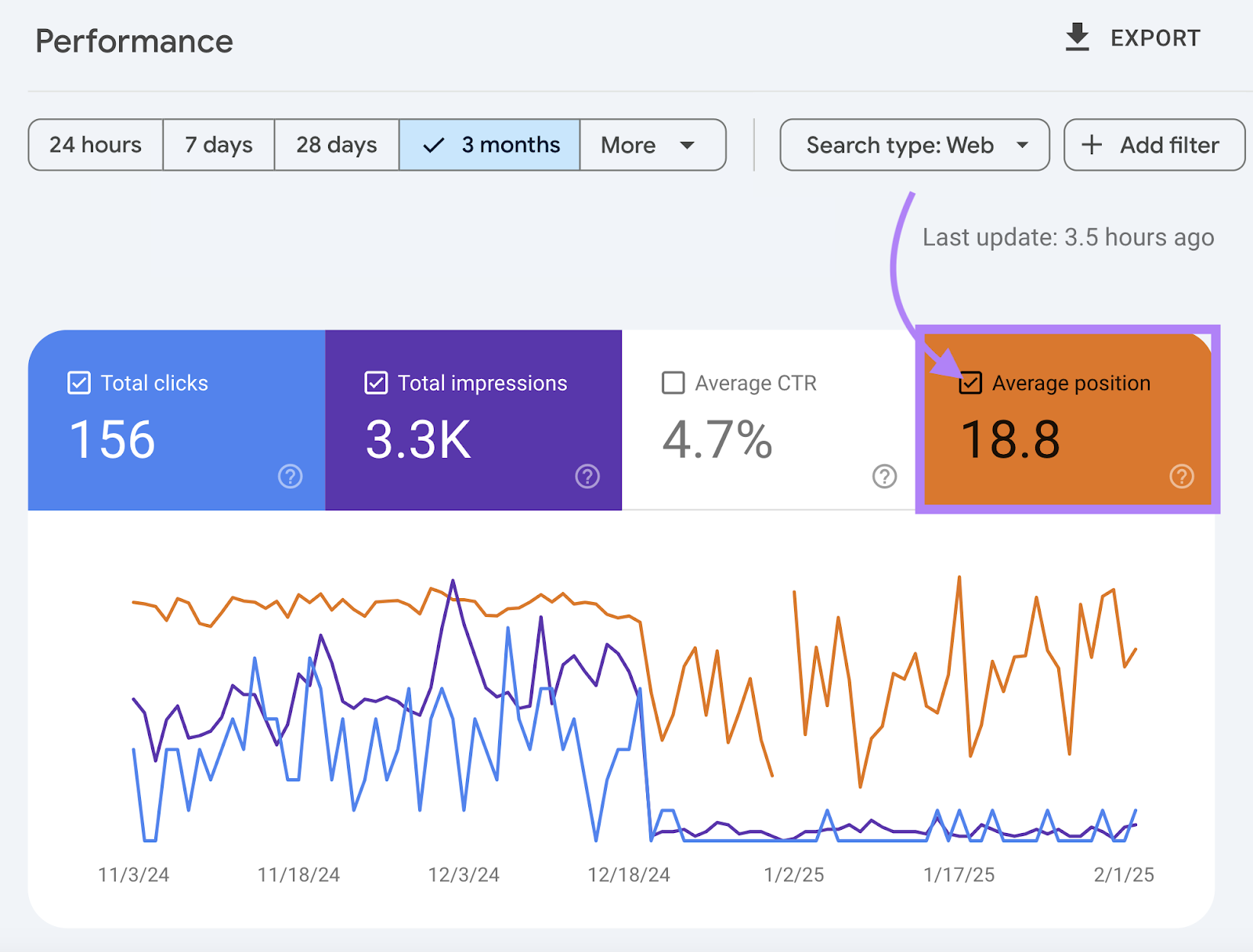Screen dimensions: 1253x952
Task: Enable the Average CTR checkbox
Action: [x=673, y=383]
